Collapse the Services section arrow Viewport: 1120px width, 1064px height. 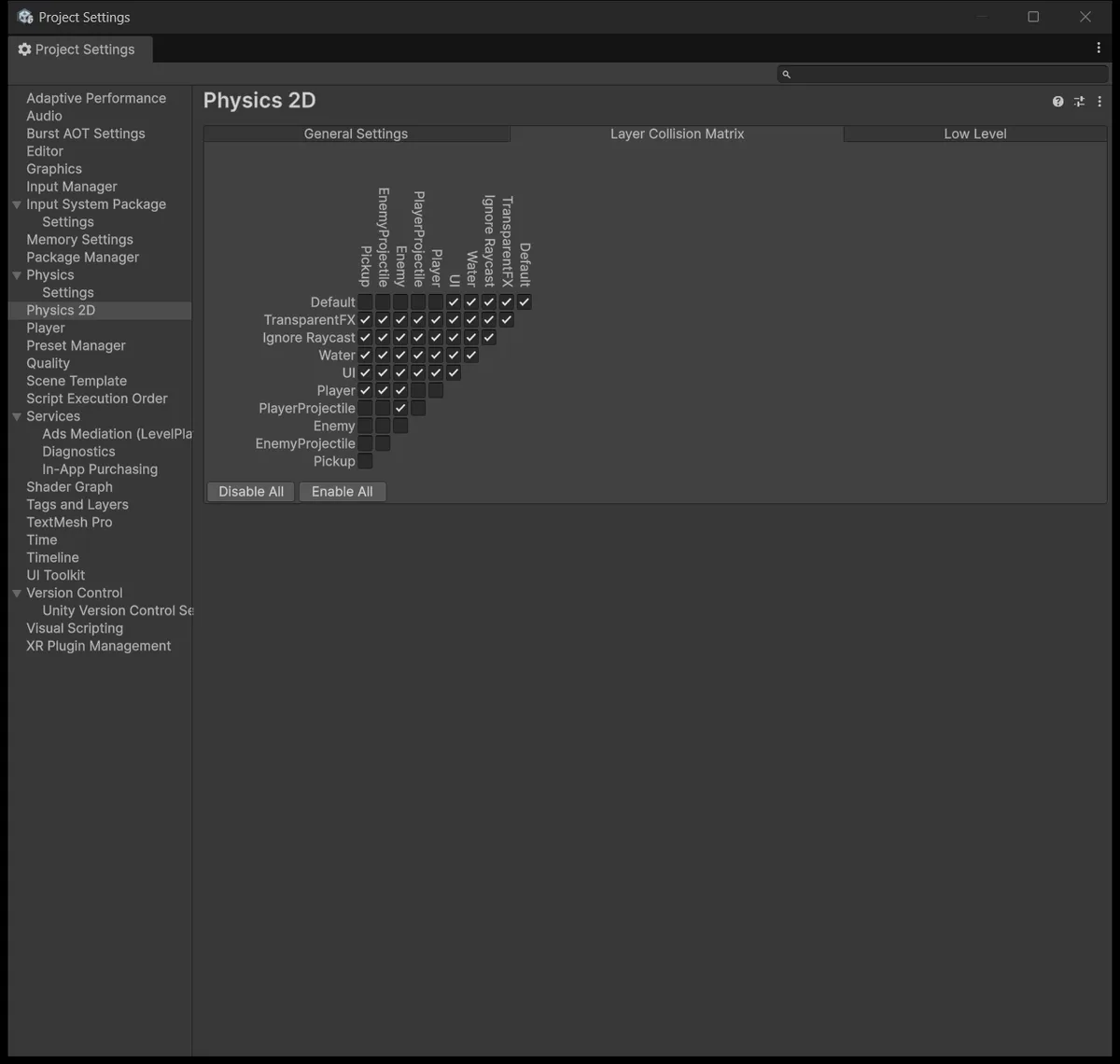coord(17,416)
